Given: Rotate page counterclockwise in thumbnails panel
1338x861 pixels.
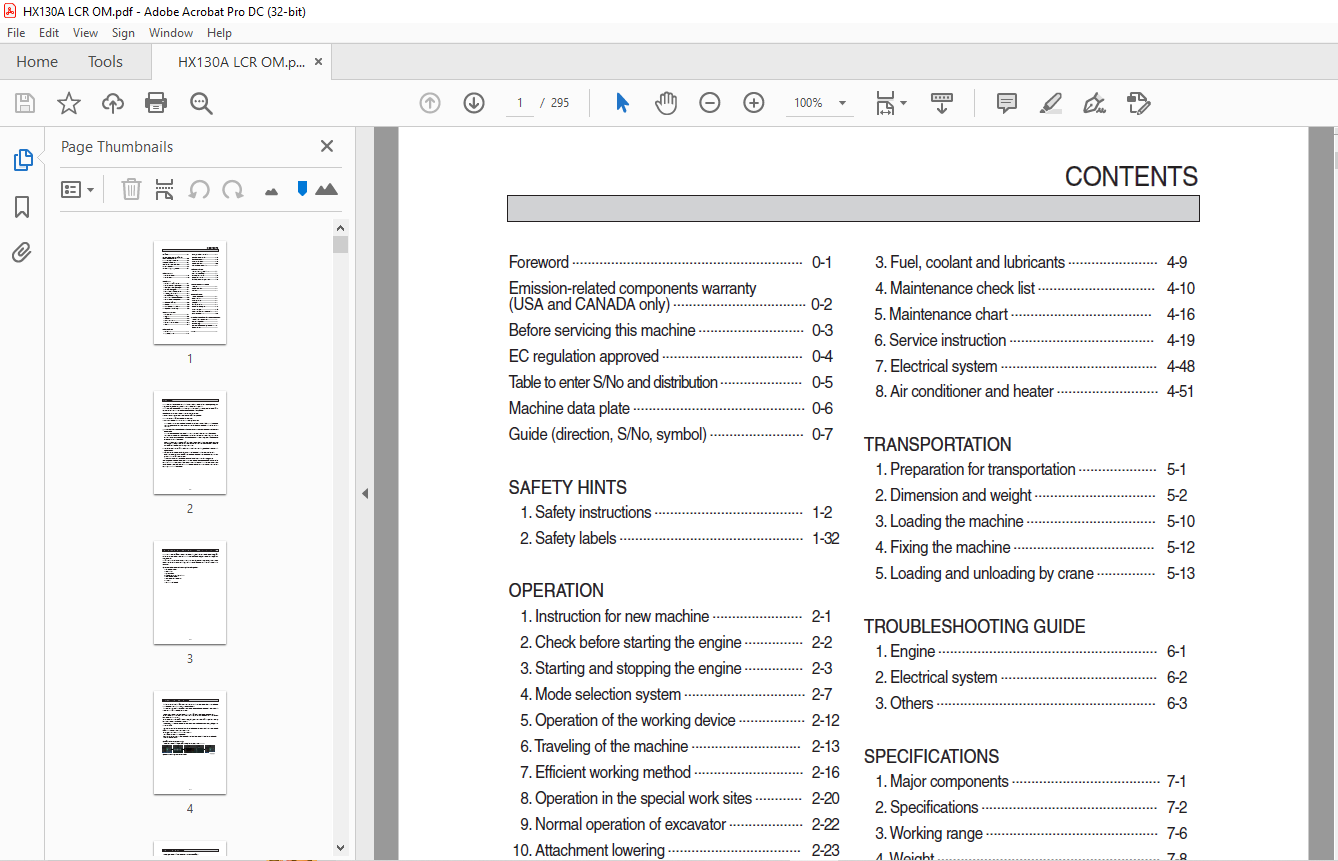Looking at the screenshot, I should coord(199,189).
